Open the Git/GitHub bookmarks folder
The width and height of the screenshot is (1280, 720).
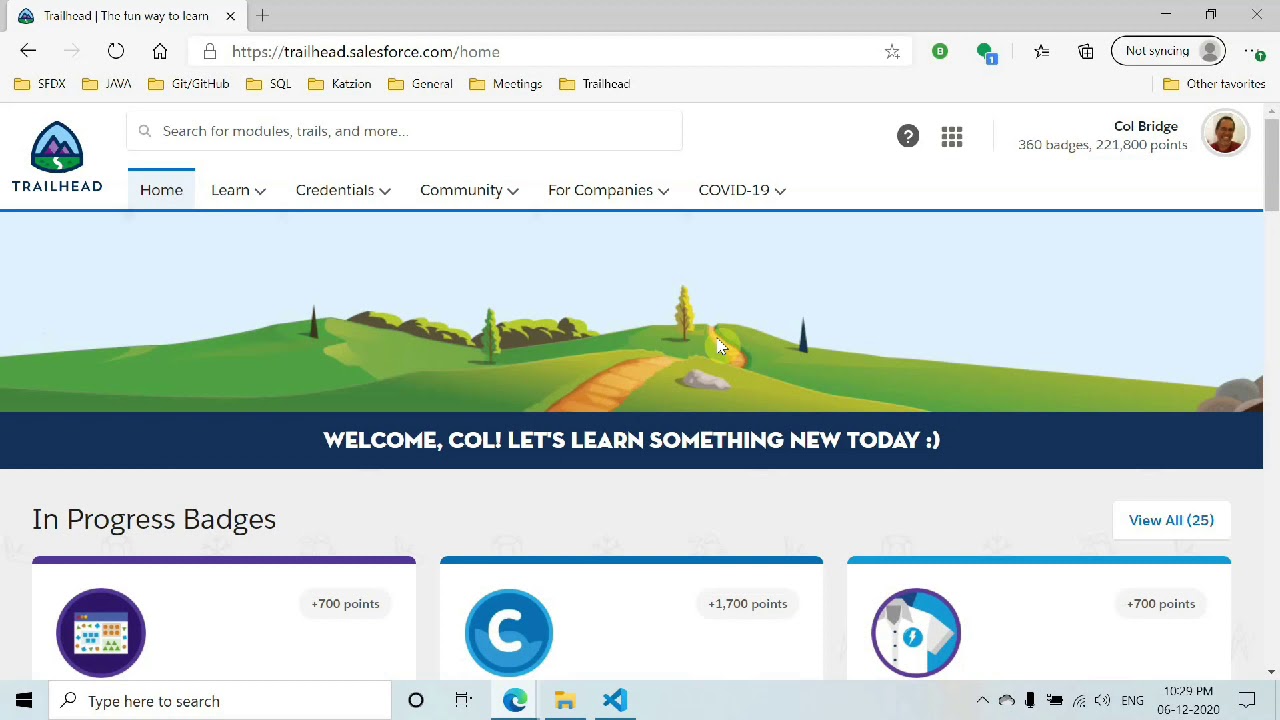[189, 84]
